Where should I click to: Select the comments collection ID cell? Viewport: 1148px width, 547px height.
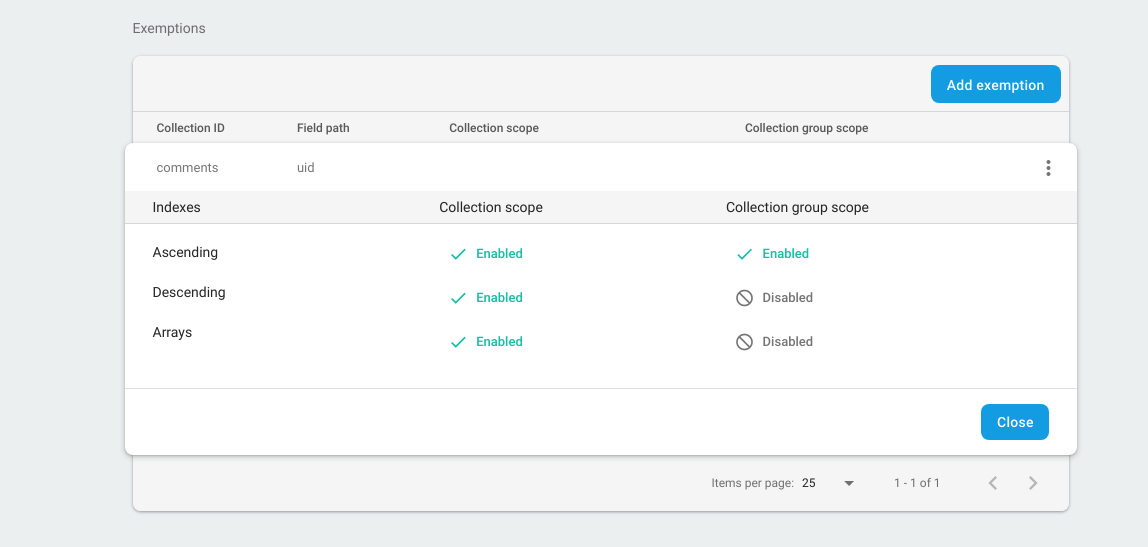tap(187, 168)
